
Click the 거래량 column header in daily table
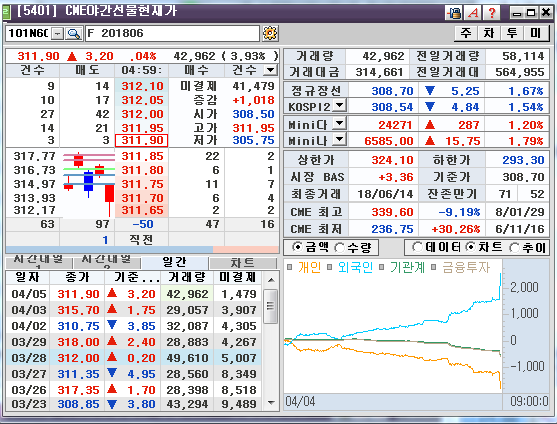point(187,277)
